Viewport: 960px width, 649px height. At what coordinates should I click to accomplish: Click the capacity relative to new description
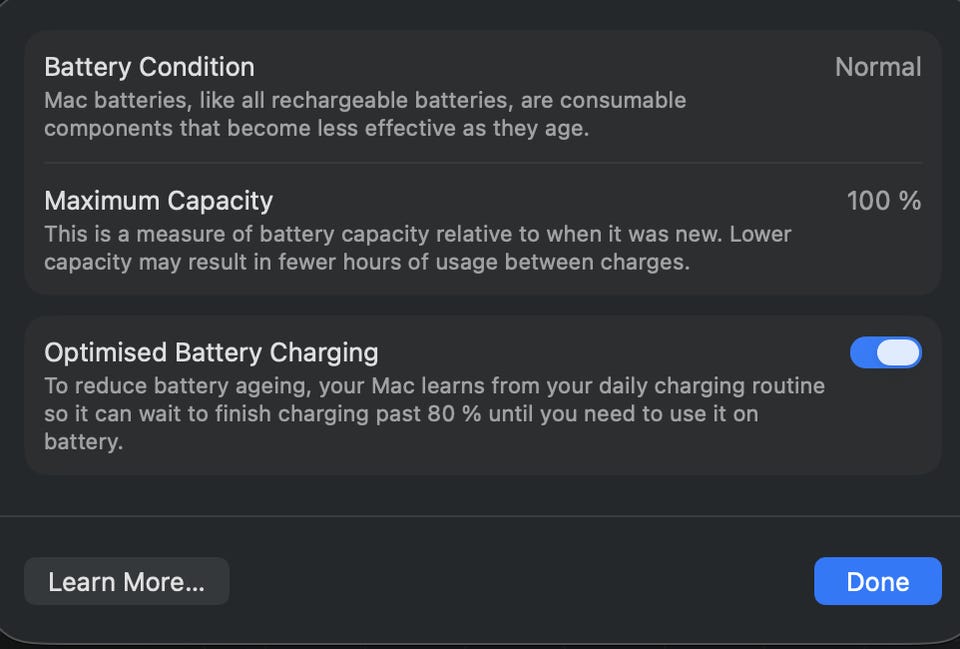click(x=417, y=248)
